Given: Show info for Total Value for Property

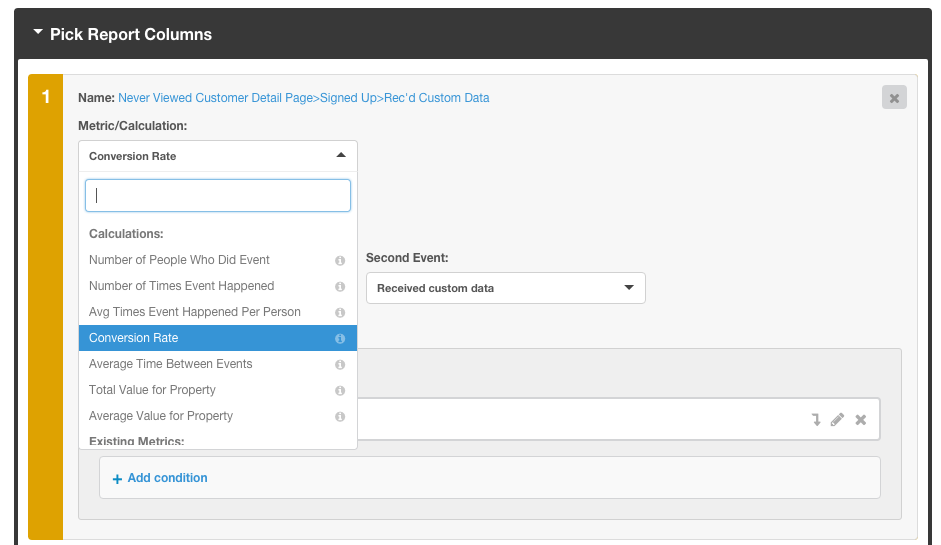Looking at the screenshot, I should pos(340,391).
